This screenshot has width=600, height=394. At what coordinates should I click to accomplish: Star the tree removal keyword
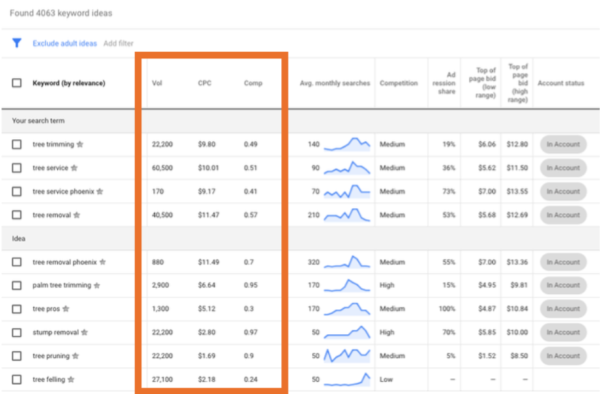(77, 215)
